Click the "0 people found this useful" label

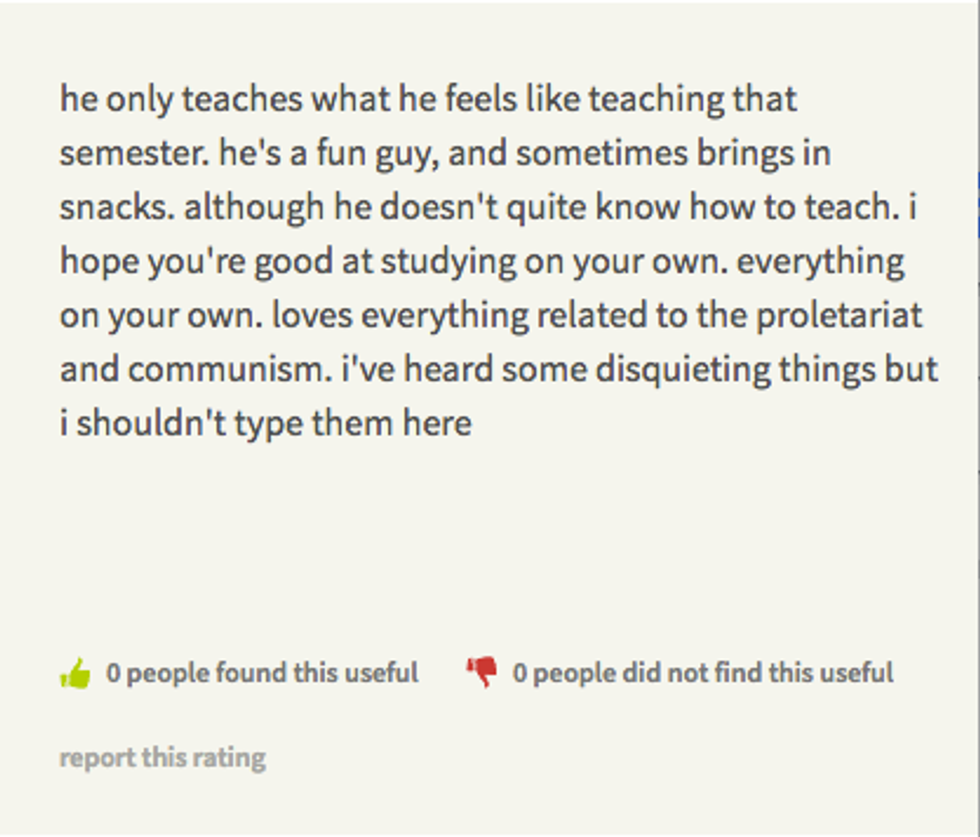(x=262, y=673)
